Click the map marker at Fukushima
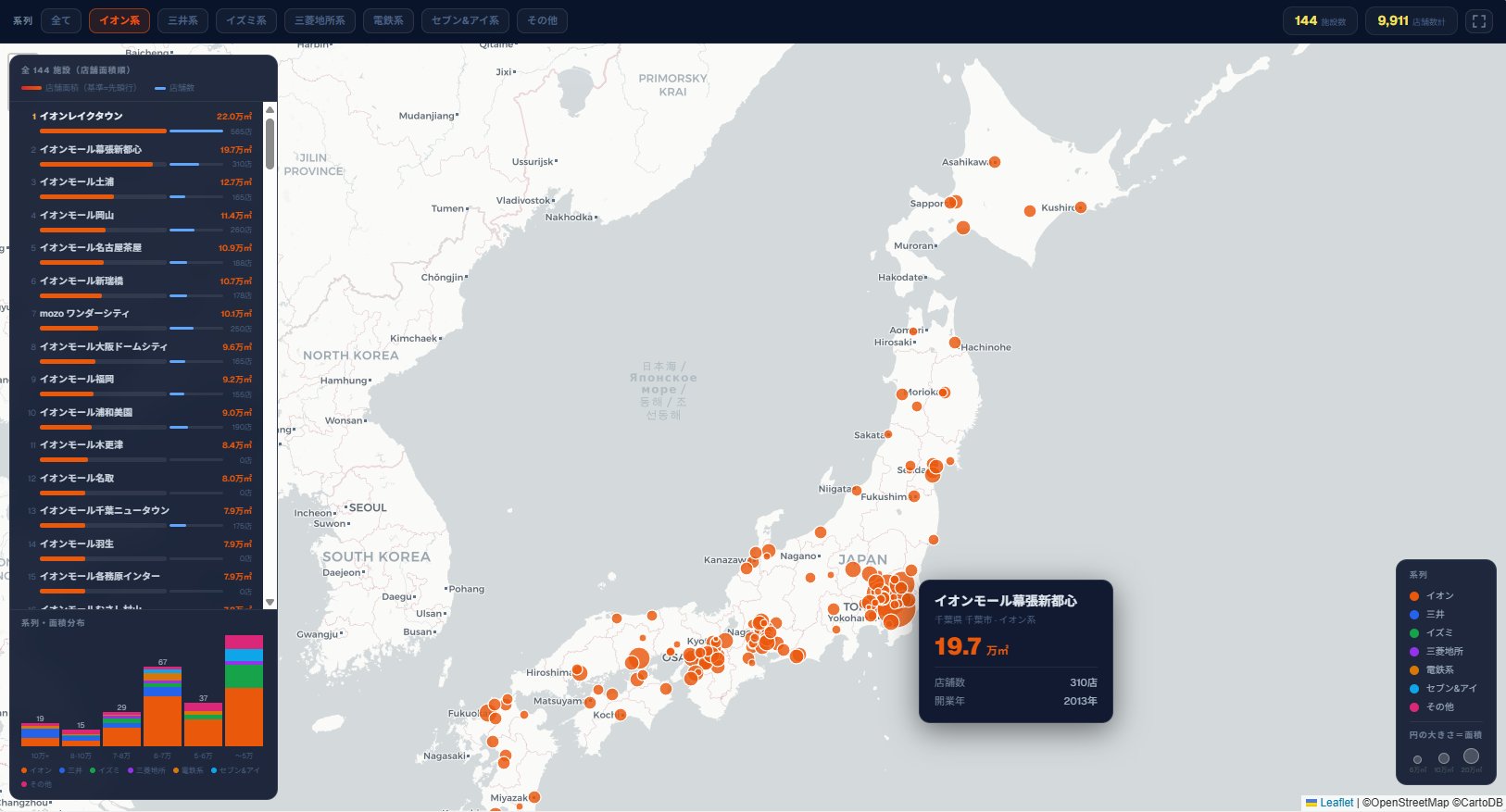The image size is (1506, 812). click(x=914, y=496)
